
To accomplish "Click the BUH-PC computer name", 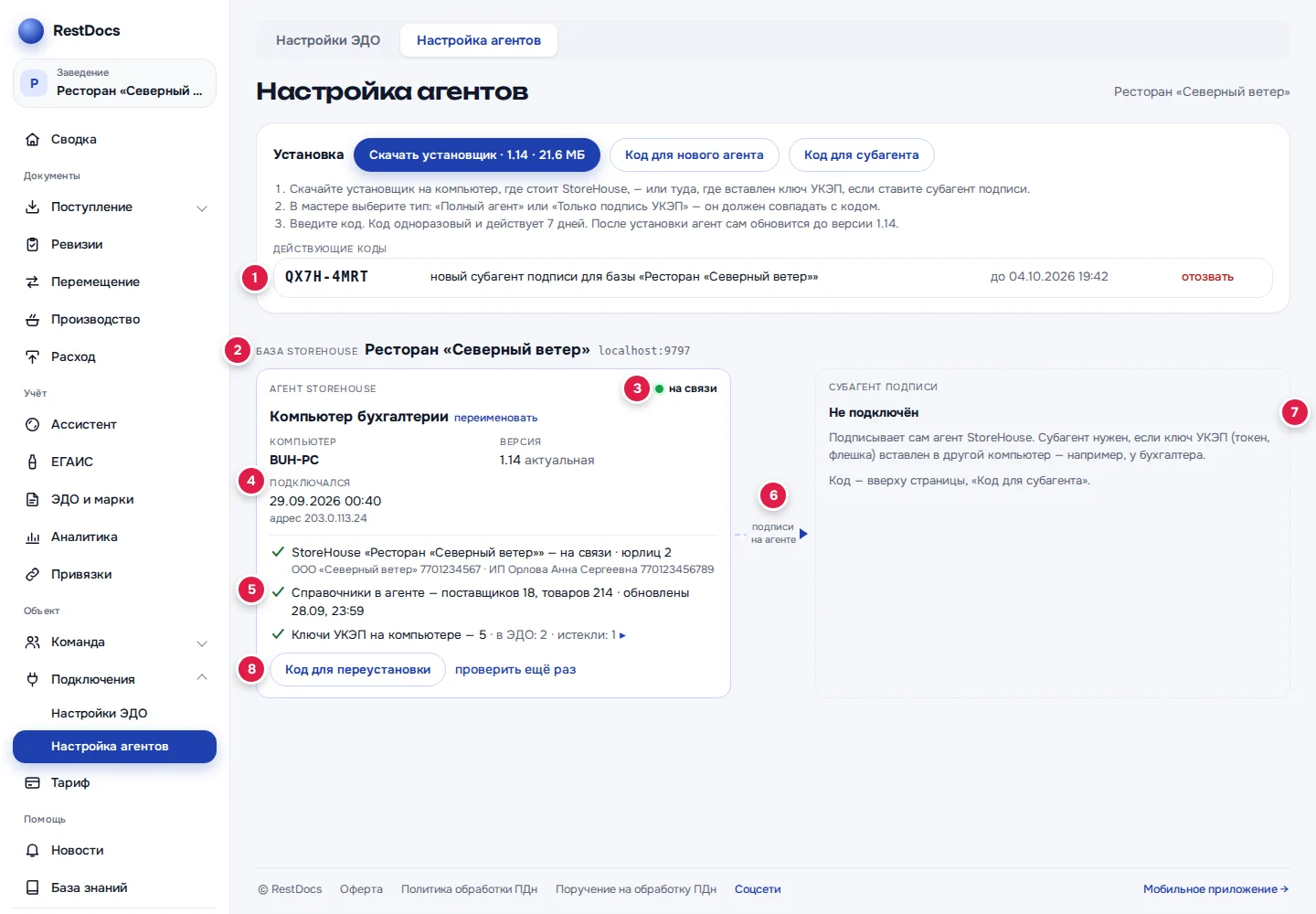I will pyautogui.click(x=294, y=461).
